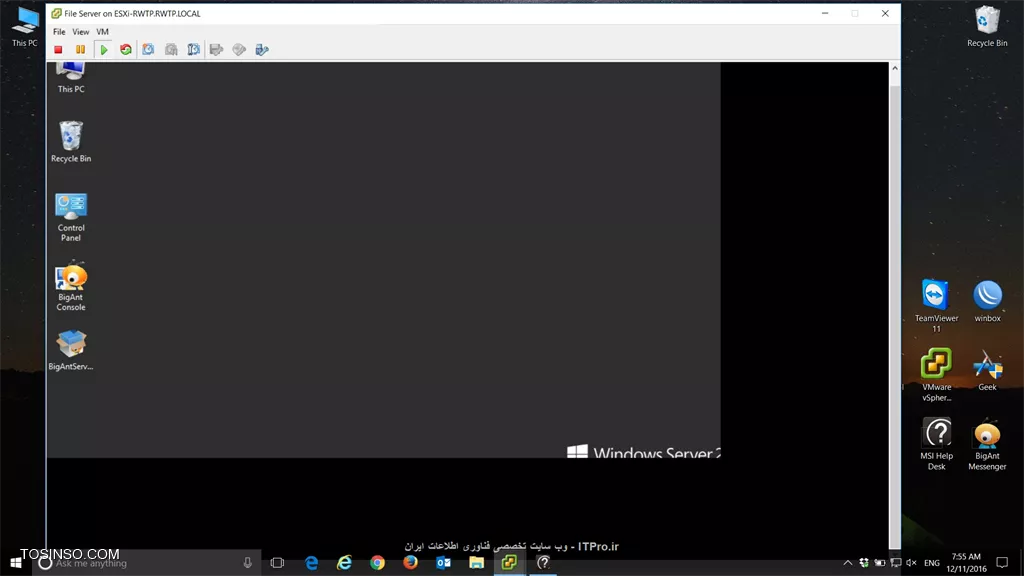Open File Explorer from the taskbar

(x=476, y=562)
